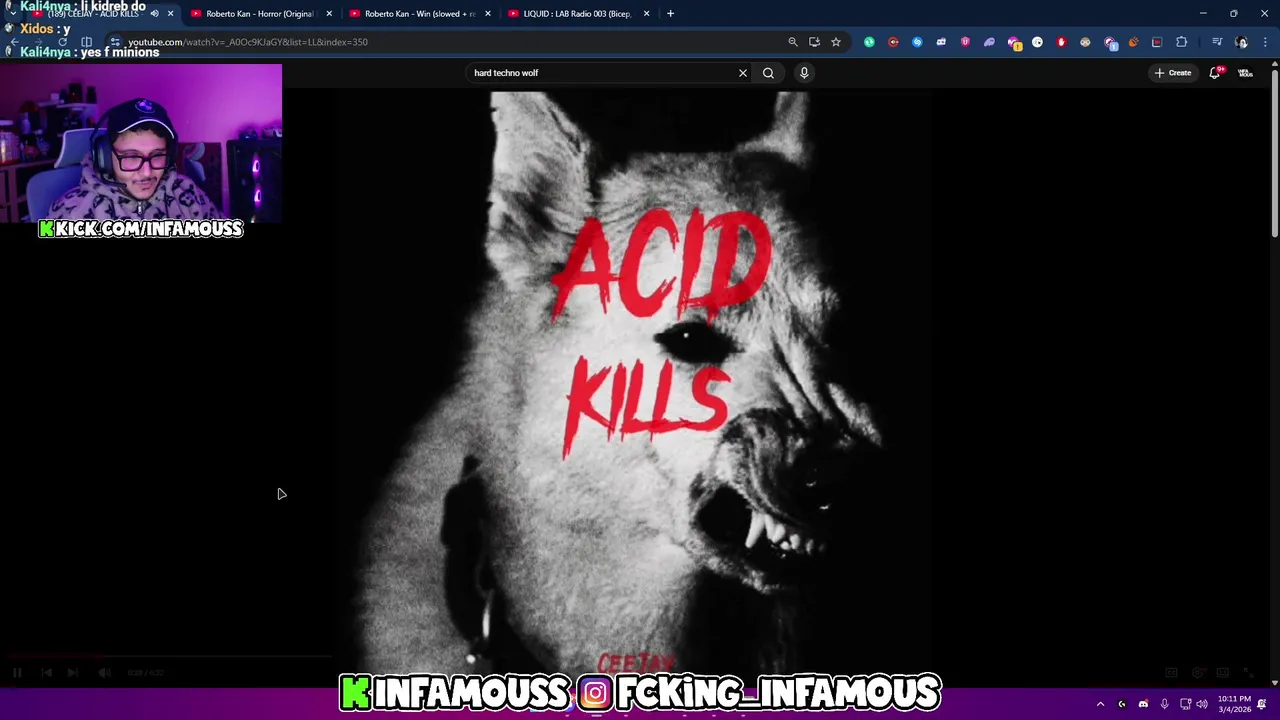
Task: Open the Shazam blue extension icon
Action: pyautogui.click(x=917, y=42)
